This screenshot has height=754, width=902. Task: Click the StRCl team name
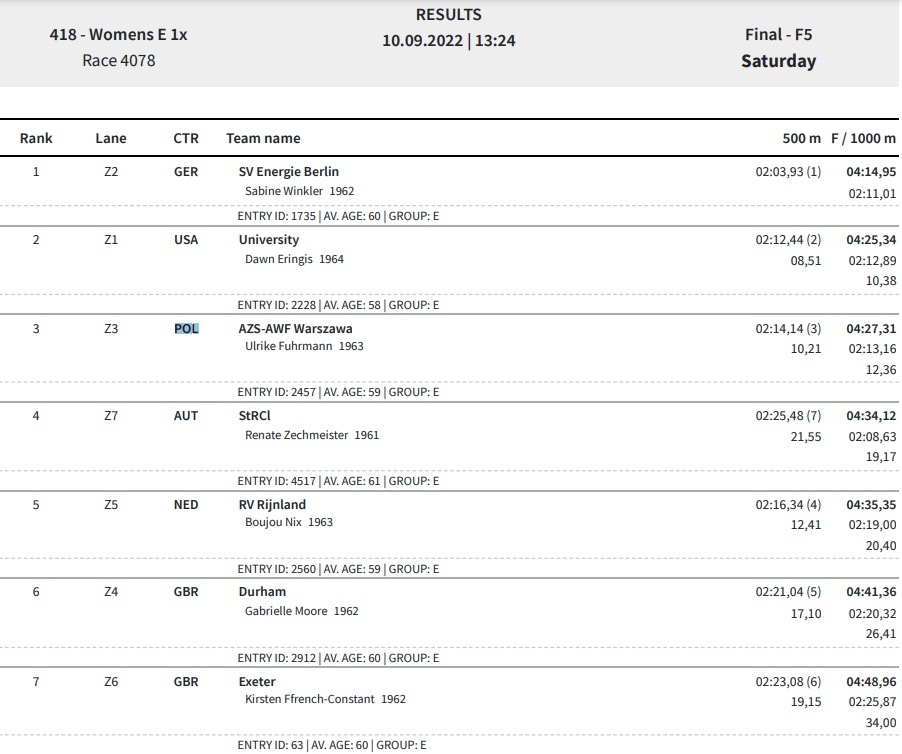click(254, 416)
